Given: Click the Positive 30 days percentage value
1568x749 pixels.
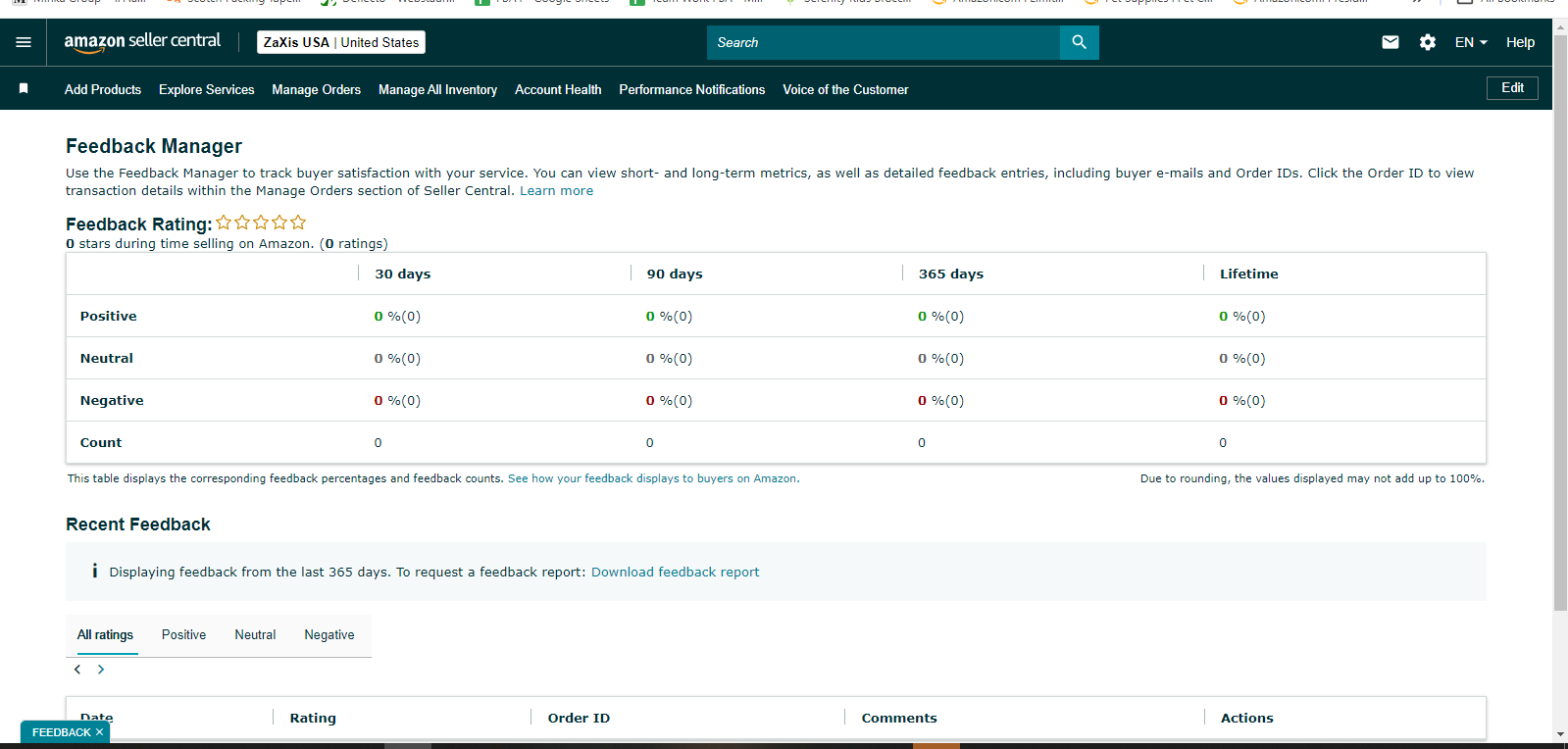Looking at the screenshot, I should point(397,317).
